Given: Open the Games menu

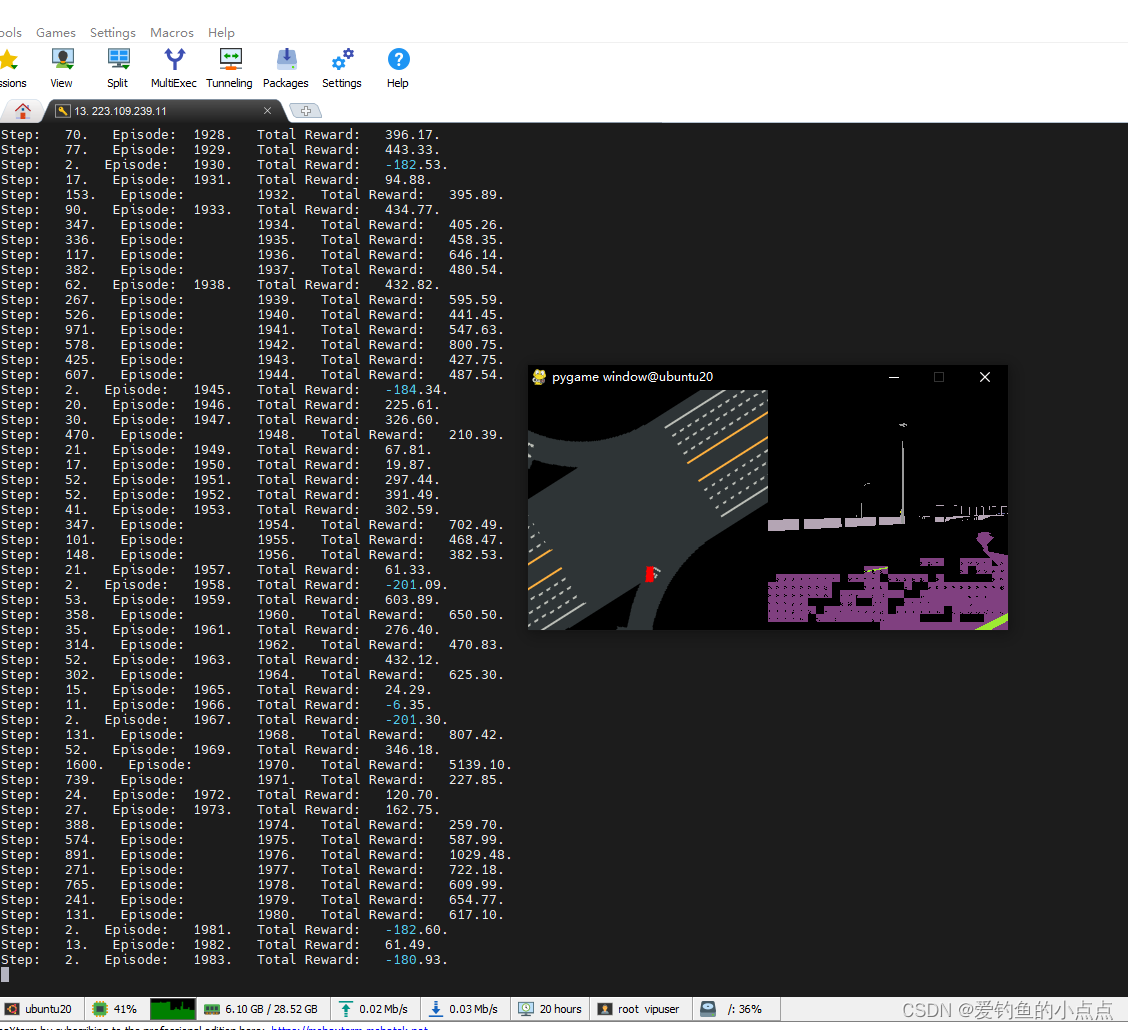Looking at the screenshot, I should [56, 33].
